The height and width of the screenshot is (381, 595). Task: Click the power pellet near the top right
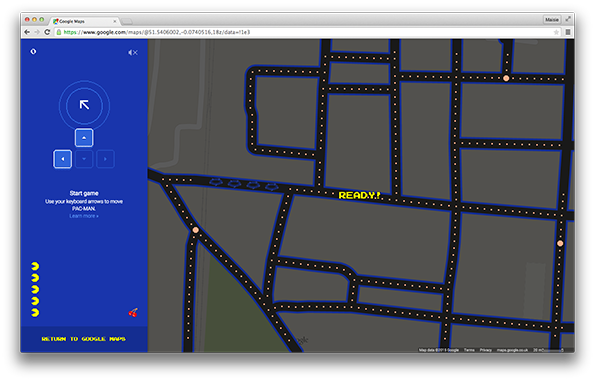(x=506, y=78)
